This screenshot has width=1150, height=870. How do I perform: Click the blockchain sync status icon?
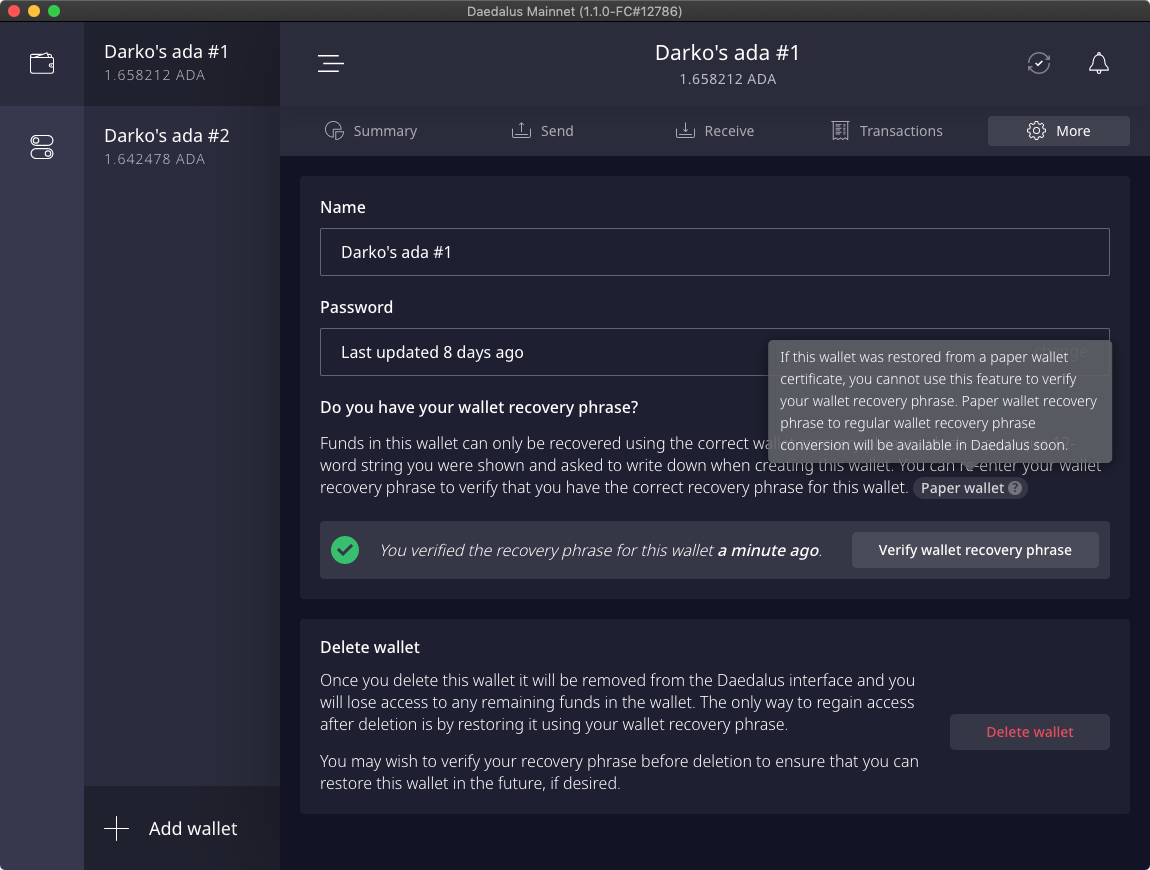click(x=1039, y=64)
